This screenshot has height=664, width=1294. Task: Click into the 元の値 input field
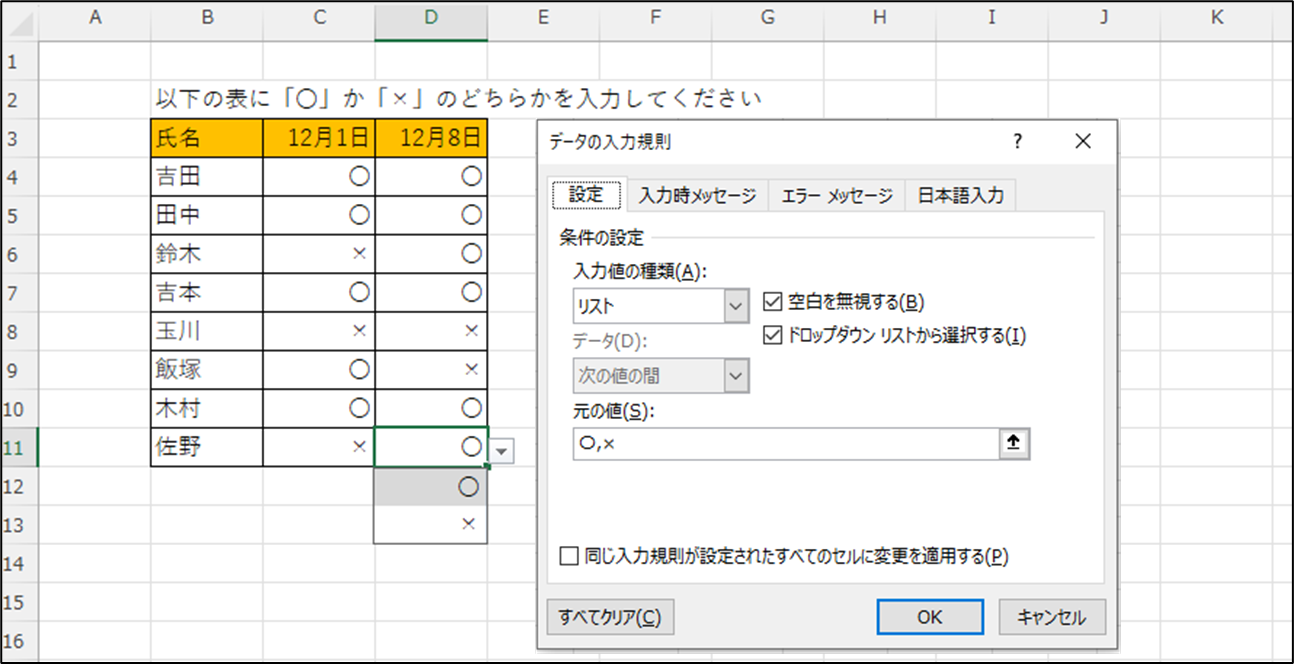tap(786, 444)
